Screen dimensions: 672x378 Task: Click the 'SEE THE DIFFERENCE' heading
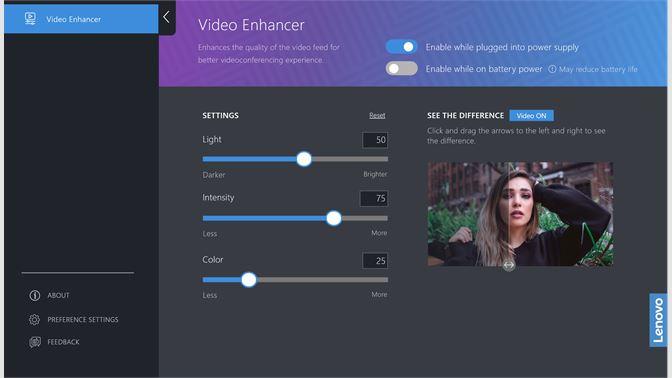(x=465, y=115)
